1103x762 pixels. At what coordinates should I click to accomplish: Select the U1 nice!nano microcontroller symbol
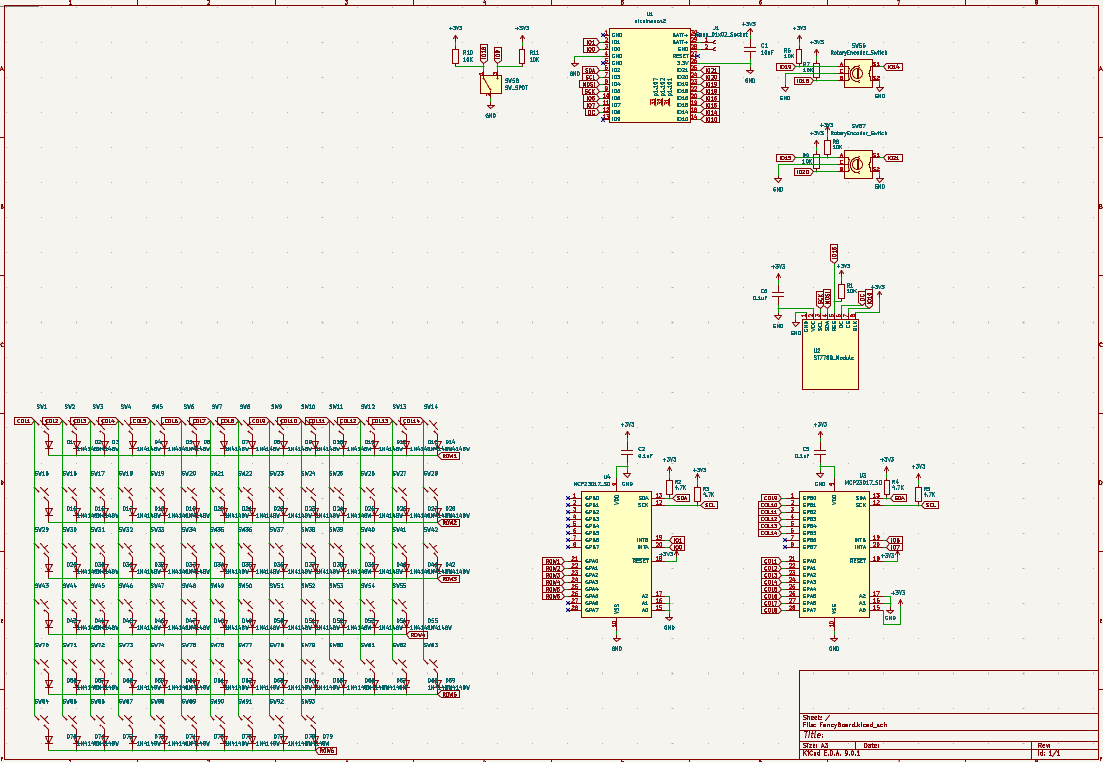click(650, 78)
